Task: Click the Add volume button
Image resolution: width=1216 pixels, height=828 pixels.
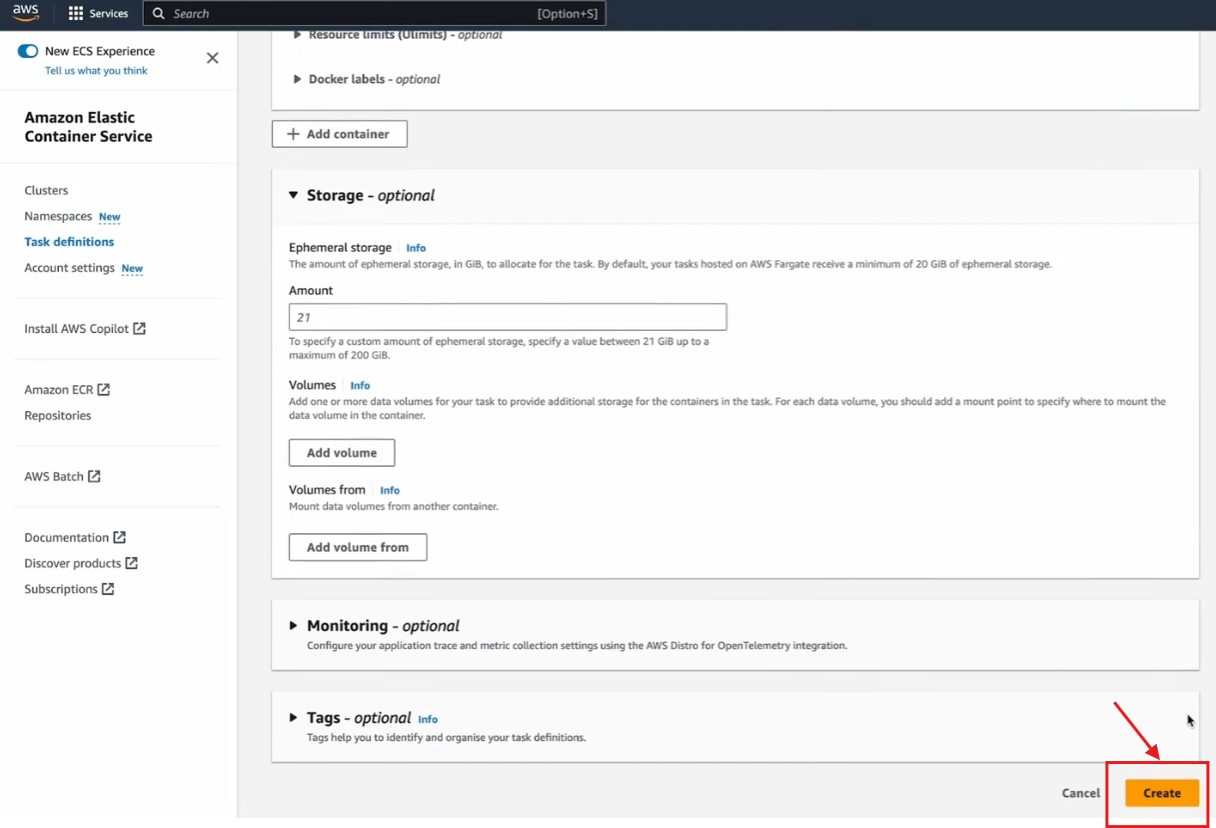Action: [341, 453]
